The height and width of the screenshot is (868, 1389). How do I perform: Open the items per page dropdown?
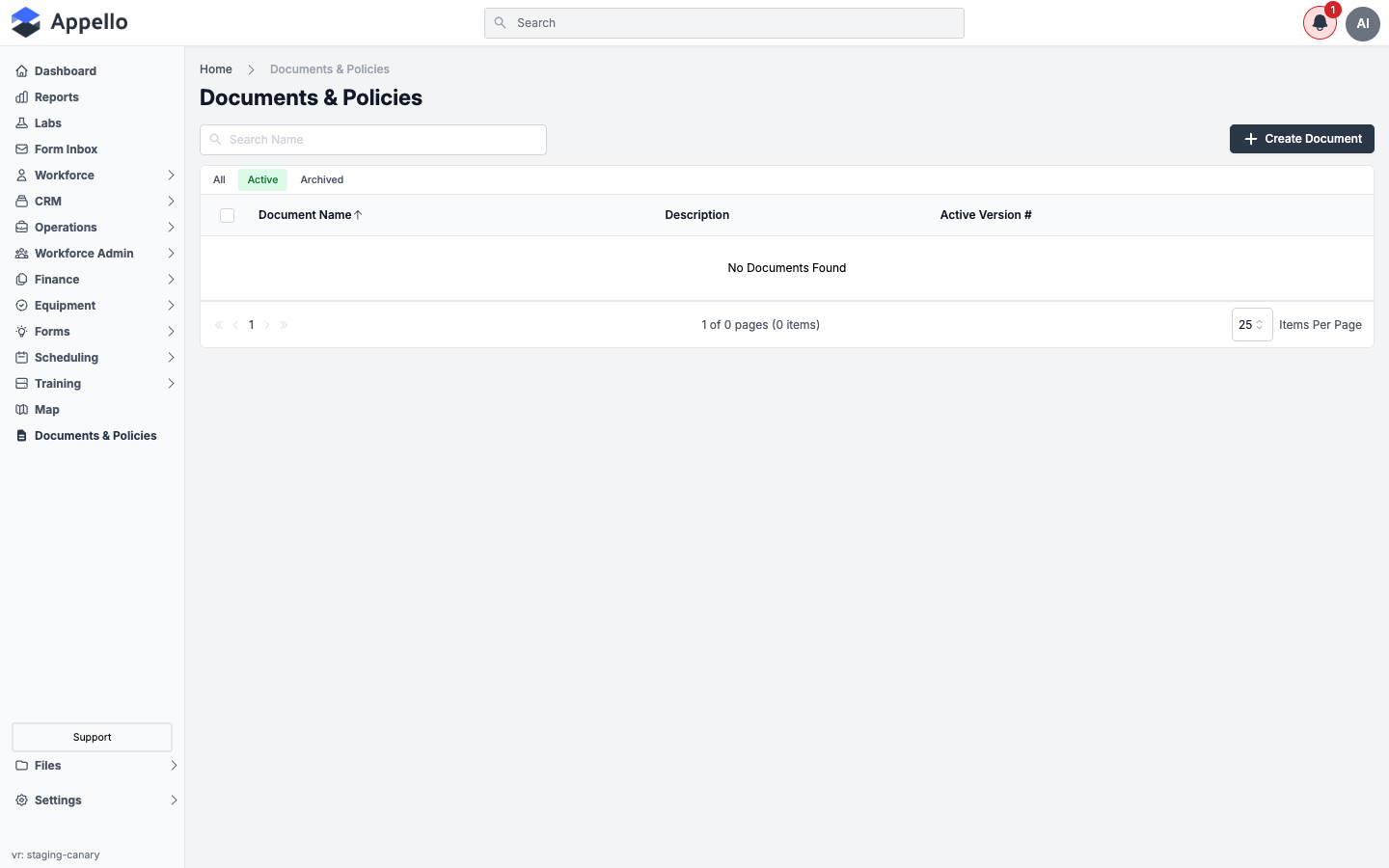(1252, 325)
